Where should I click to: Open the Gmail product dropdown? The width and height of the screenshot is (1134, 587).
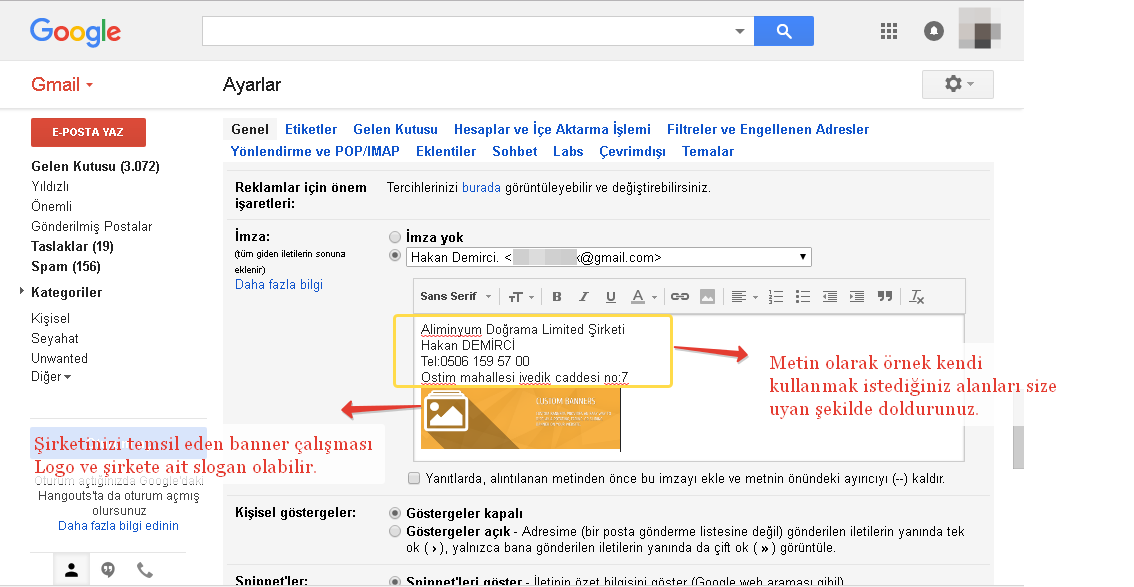[x=62, y=85]
